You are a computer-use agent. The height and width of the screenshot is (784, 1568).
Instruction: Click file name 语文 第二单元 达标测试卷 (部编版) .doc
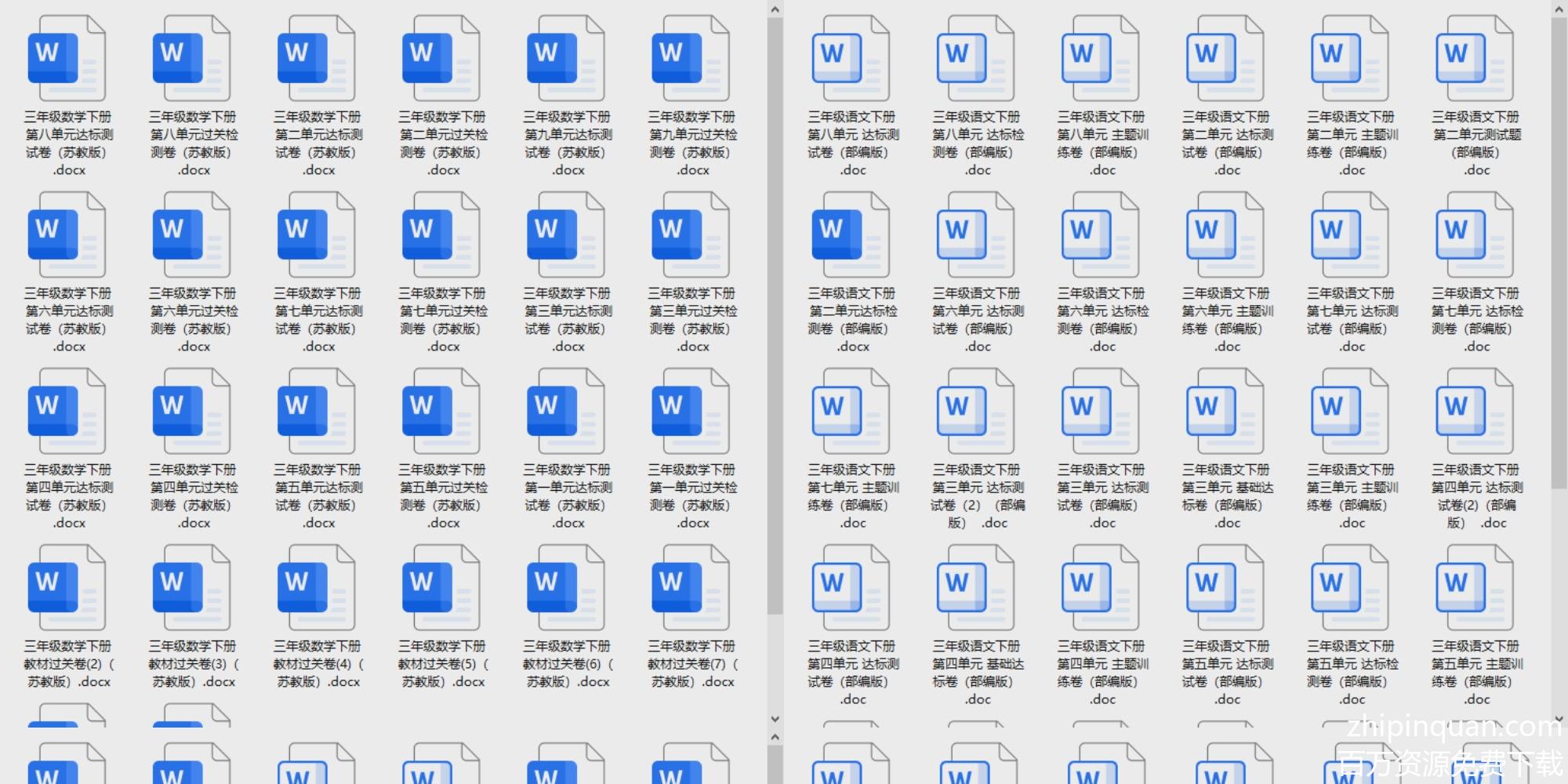point(1227,143)
